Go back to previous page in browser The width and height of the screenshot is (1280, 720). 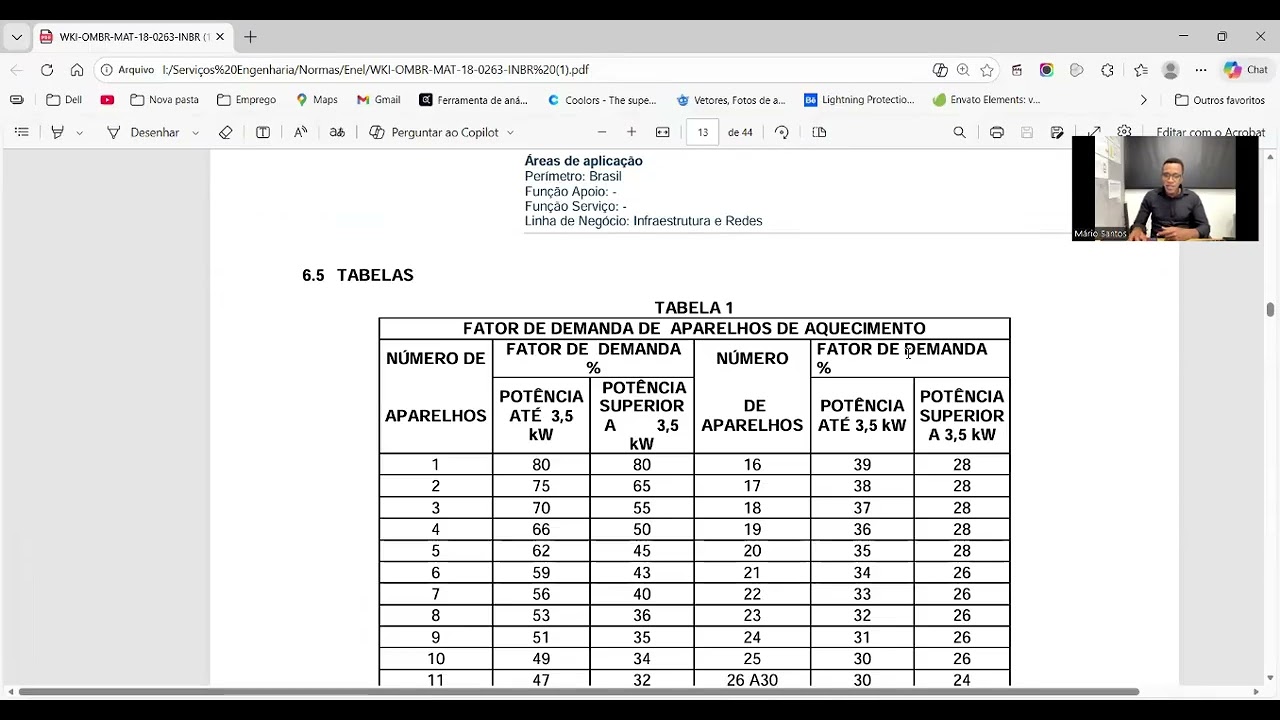pyautogui.click(x=17, y=70)
